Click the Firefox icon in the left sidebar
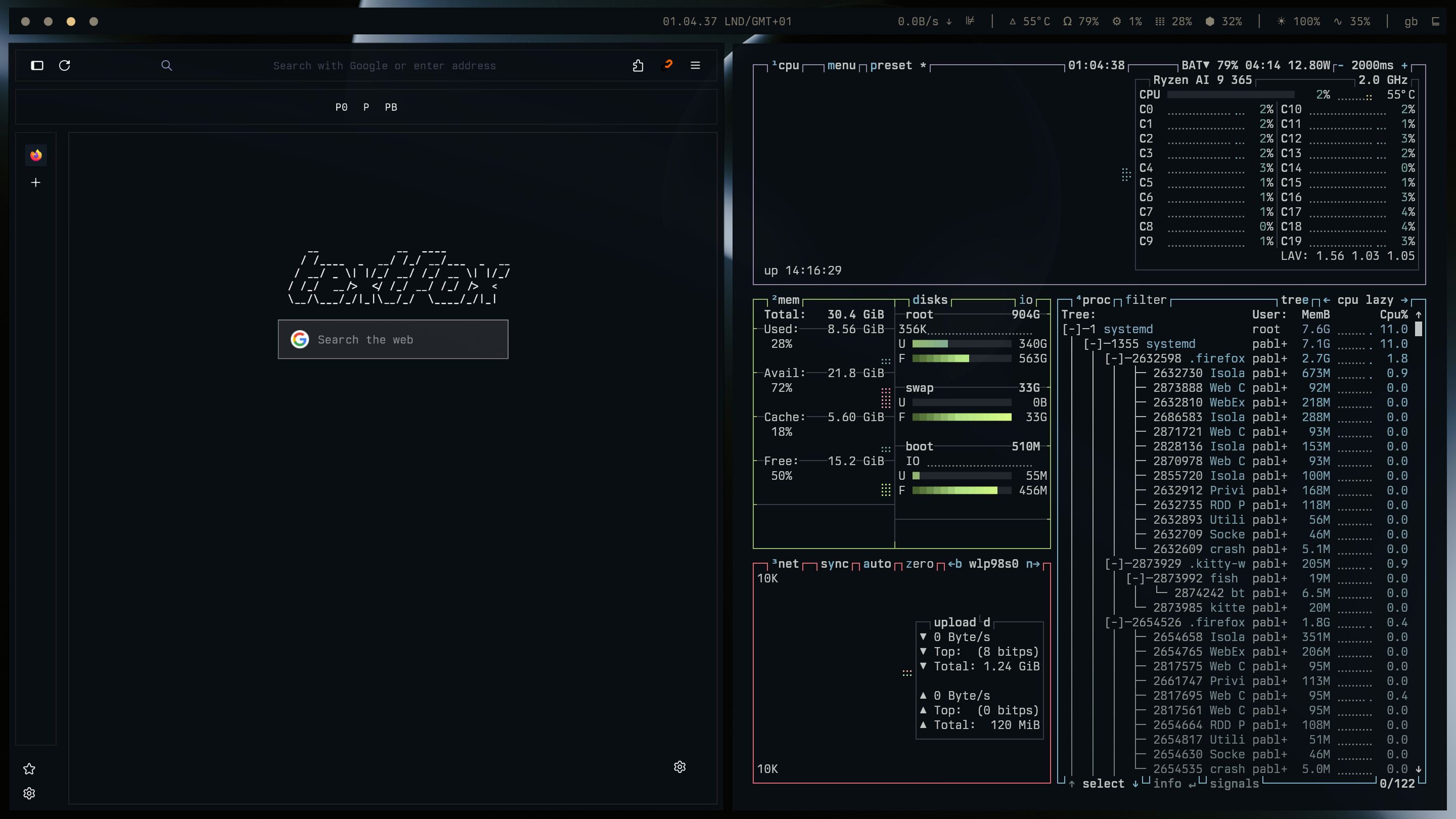Screen dimensions: 1456x819 coord(36,155)
